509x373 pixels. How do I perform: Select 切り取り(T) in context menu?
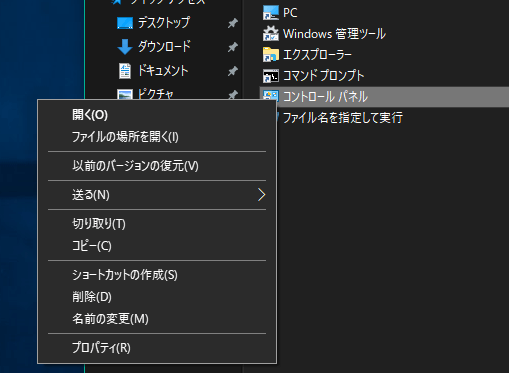tap(157, 224)
